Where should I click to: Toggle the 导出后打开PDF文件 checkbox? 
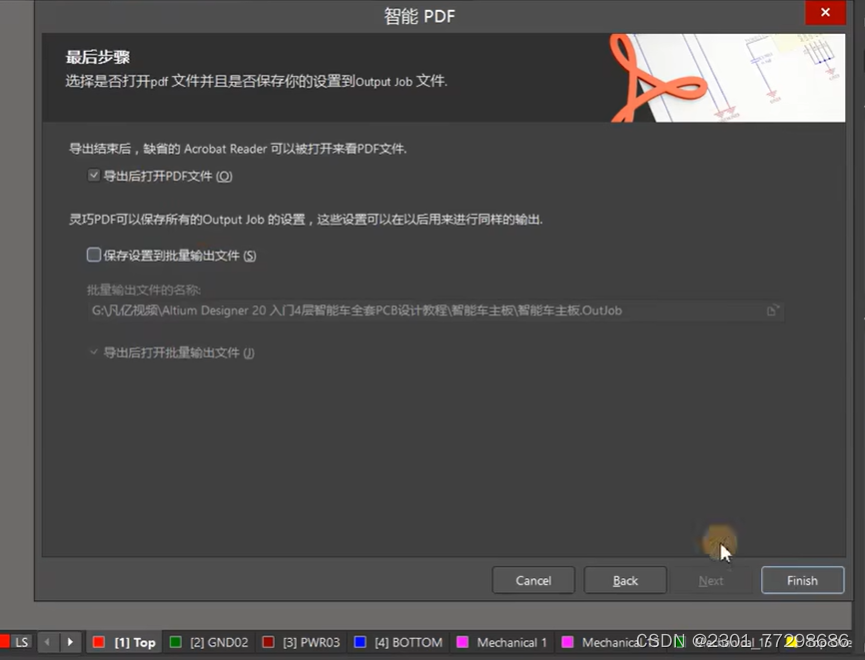94,175
